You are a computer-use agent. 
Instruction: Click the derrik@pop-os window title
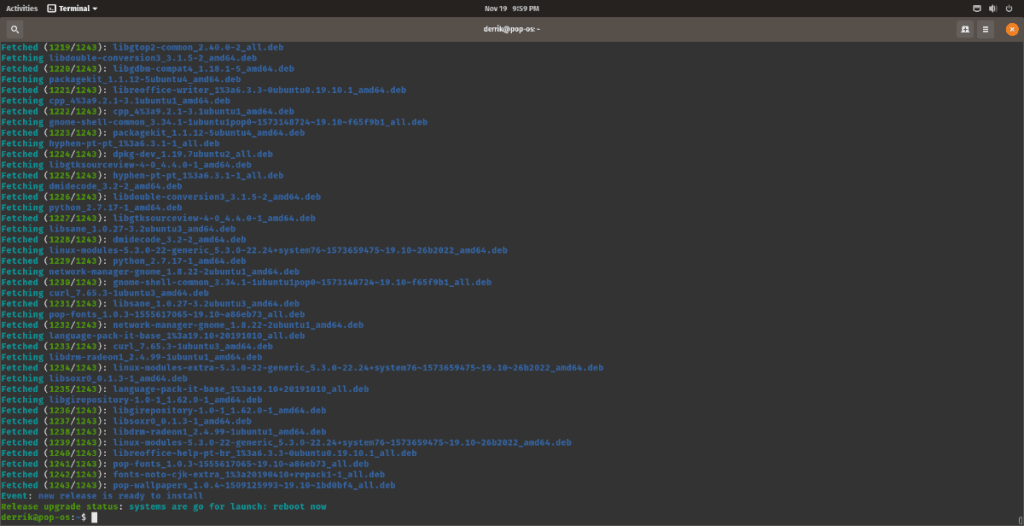point(511,30)
